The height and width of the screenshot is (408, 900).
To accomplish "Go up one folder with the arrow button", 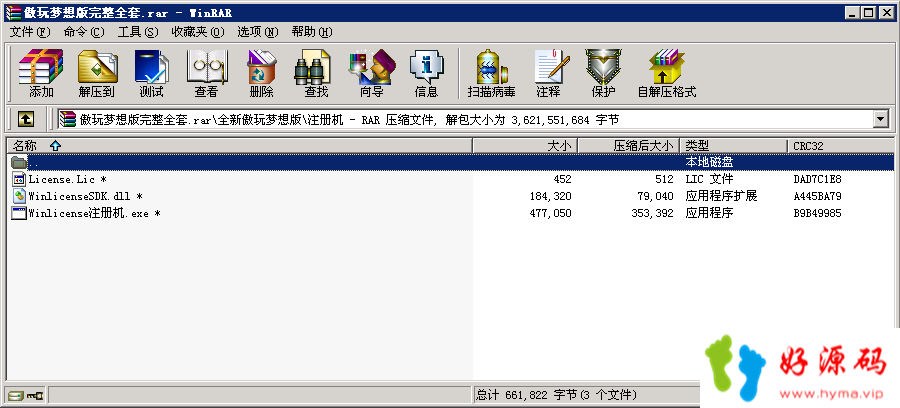I will coord(26,119).
